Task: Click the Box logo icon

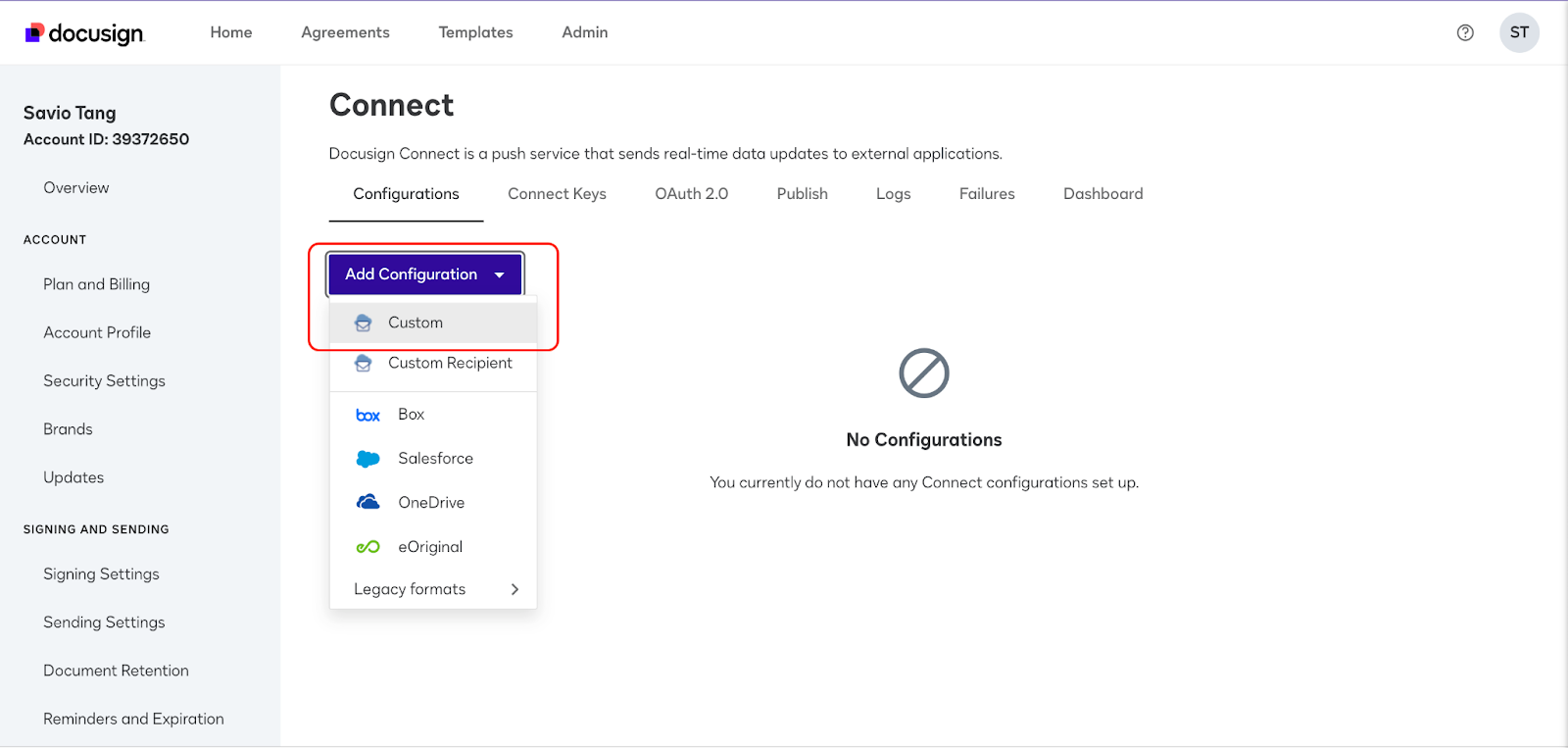Action: [367, 416]
